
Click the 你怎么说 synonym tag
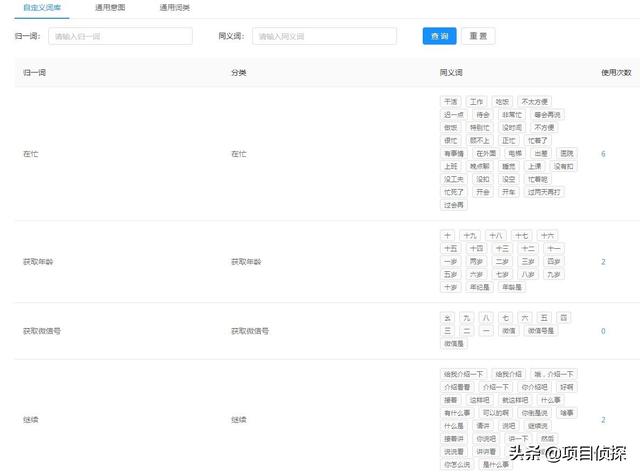click(x=457, y=464)
